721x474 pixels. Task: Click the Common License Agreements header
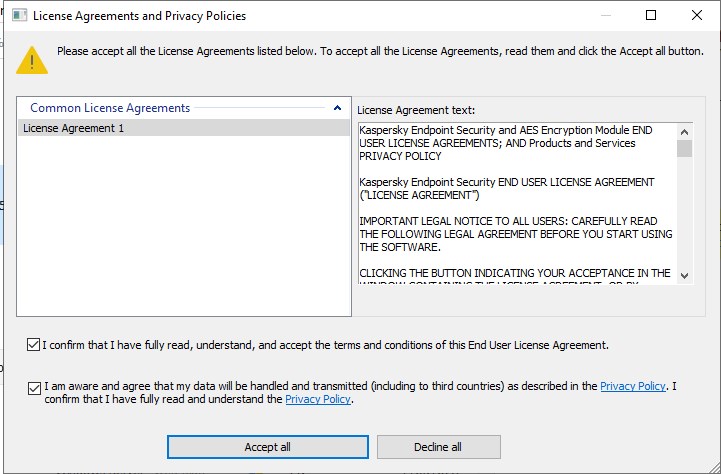coord(110,108)
